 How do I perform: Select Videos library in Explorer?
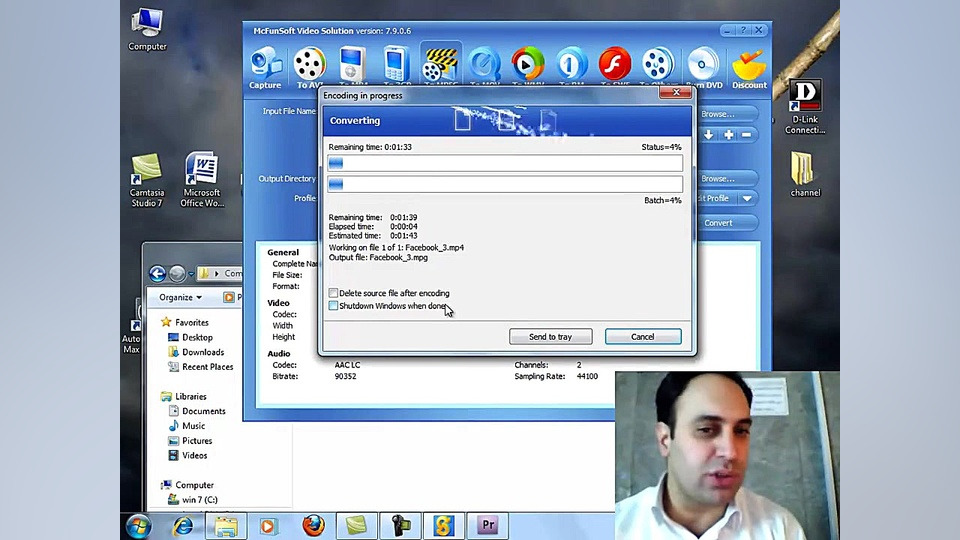[194, 456]
